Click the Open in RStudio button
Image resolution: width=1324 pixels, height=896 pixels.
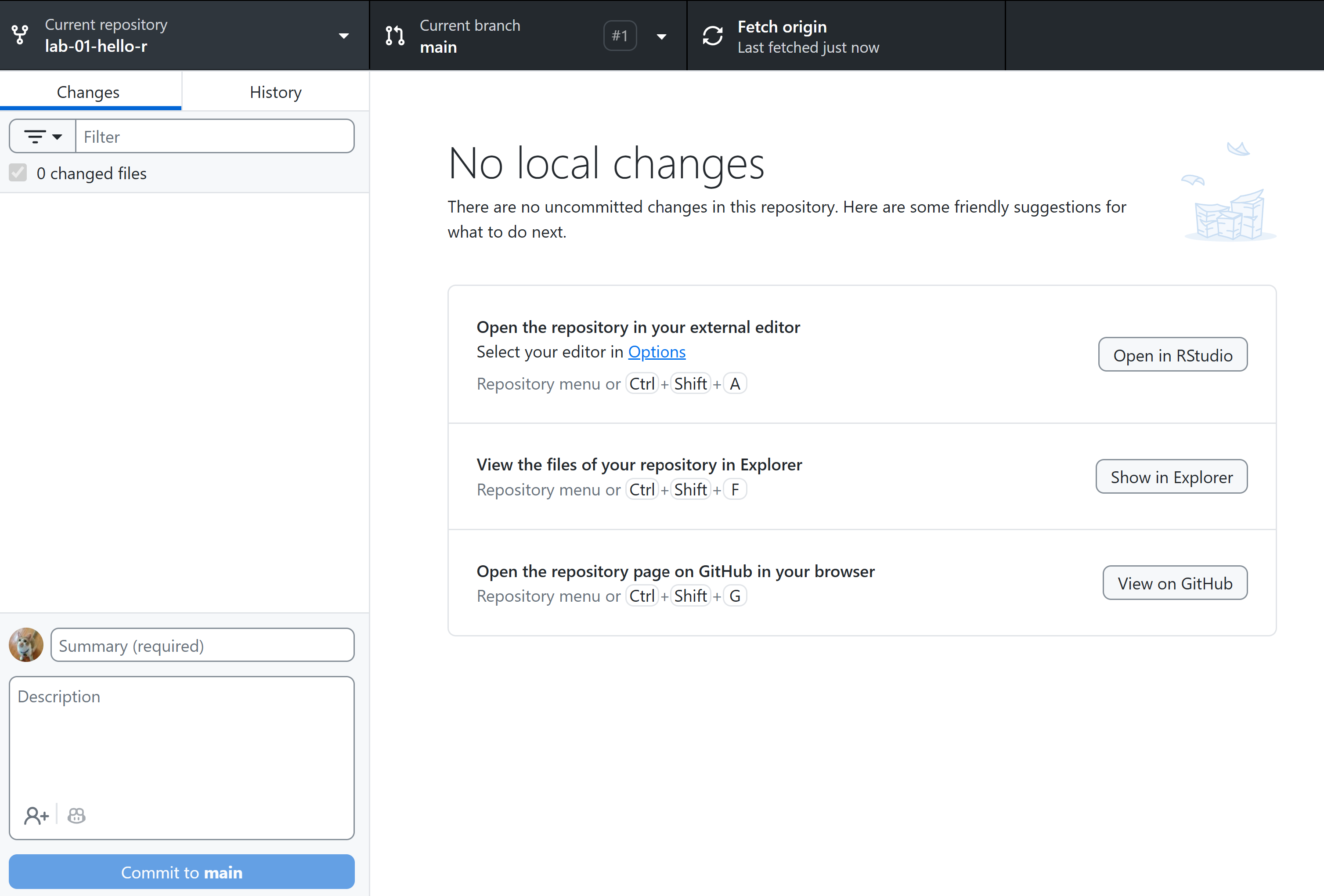(x=1172, y=355)
